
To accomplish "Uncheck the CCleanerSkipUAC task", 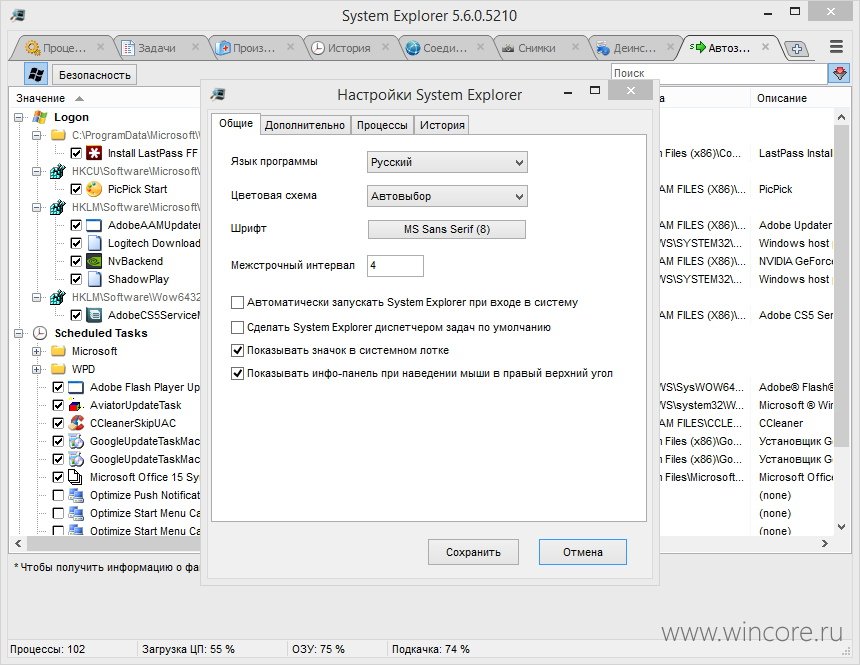I will click(58, 423).
